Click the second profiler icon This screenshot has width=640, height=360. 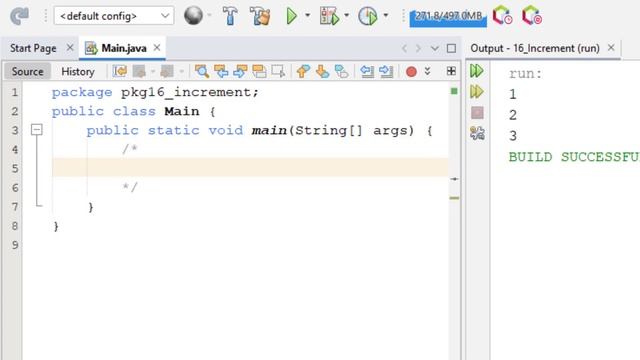(532, 16)
